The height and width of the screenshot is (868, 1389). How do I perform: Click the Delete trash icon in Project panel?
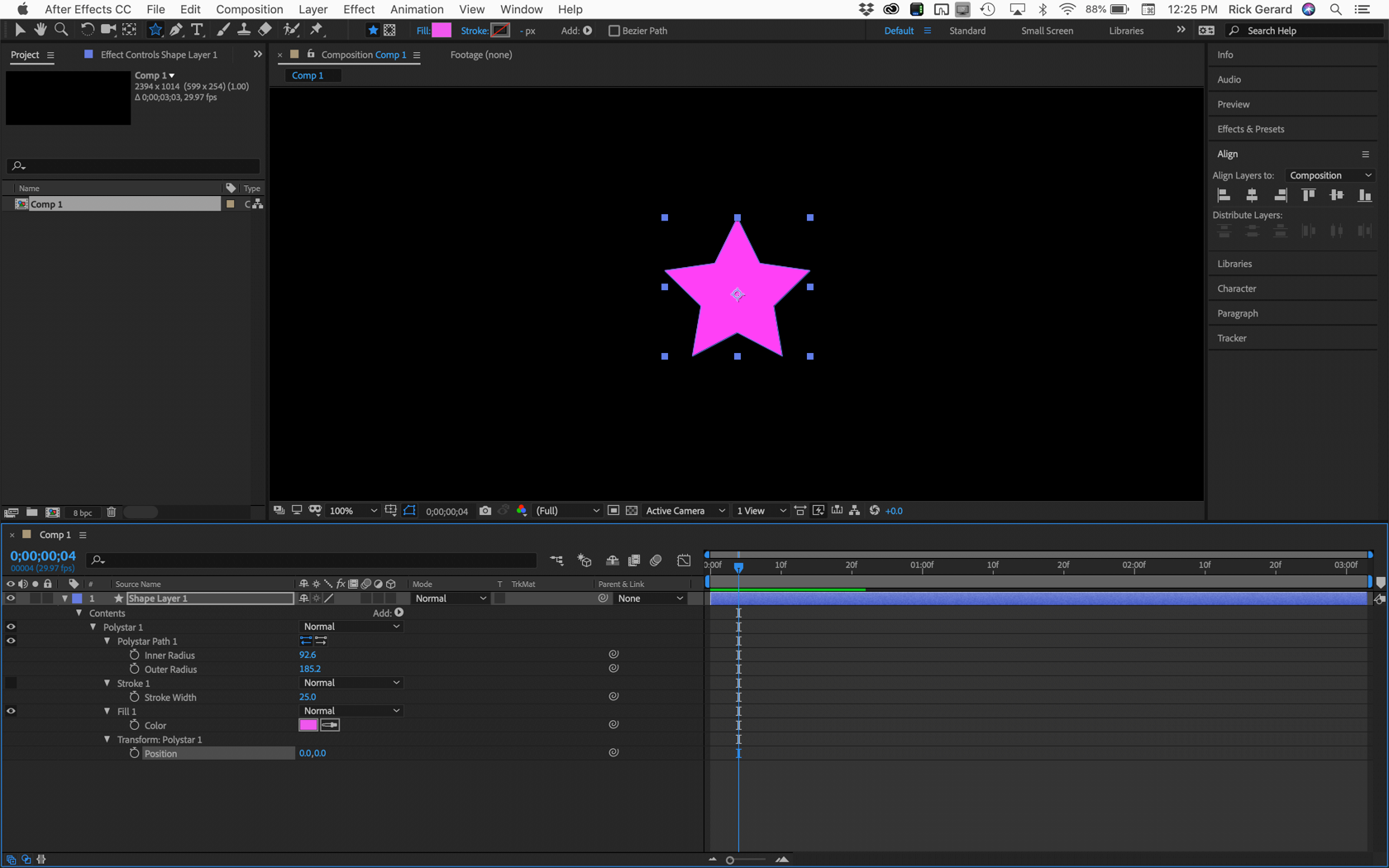(112, 513)
